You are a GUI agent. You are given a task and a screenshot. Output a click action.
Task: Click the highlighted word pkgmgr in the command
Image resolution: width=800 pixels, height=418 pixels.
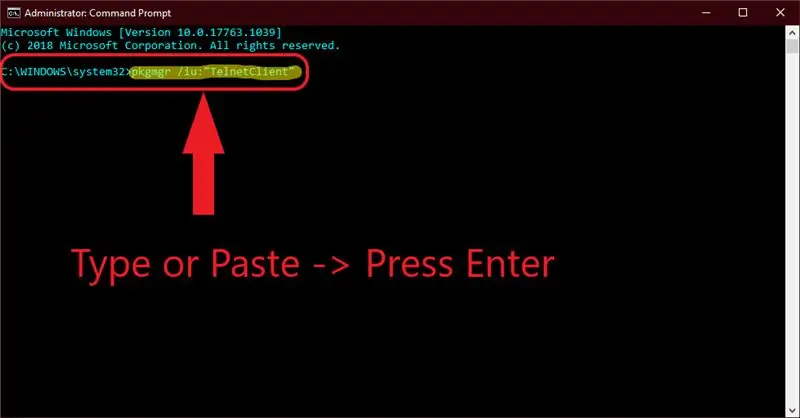tap(151, 72)
